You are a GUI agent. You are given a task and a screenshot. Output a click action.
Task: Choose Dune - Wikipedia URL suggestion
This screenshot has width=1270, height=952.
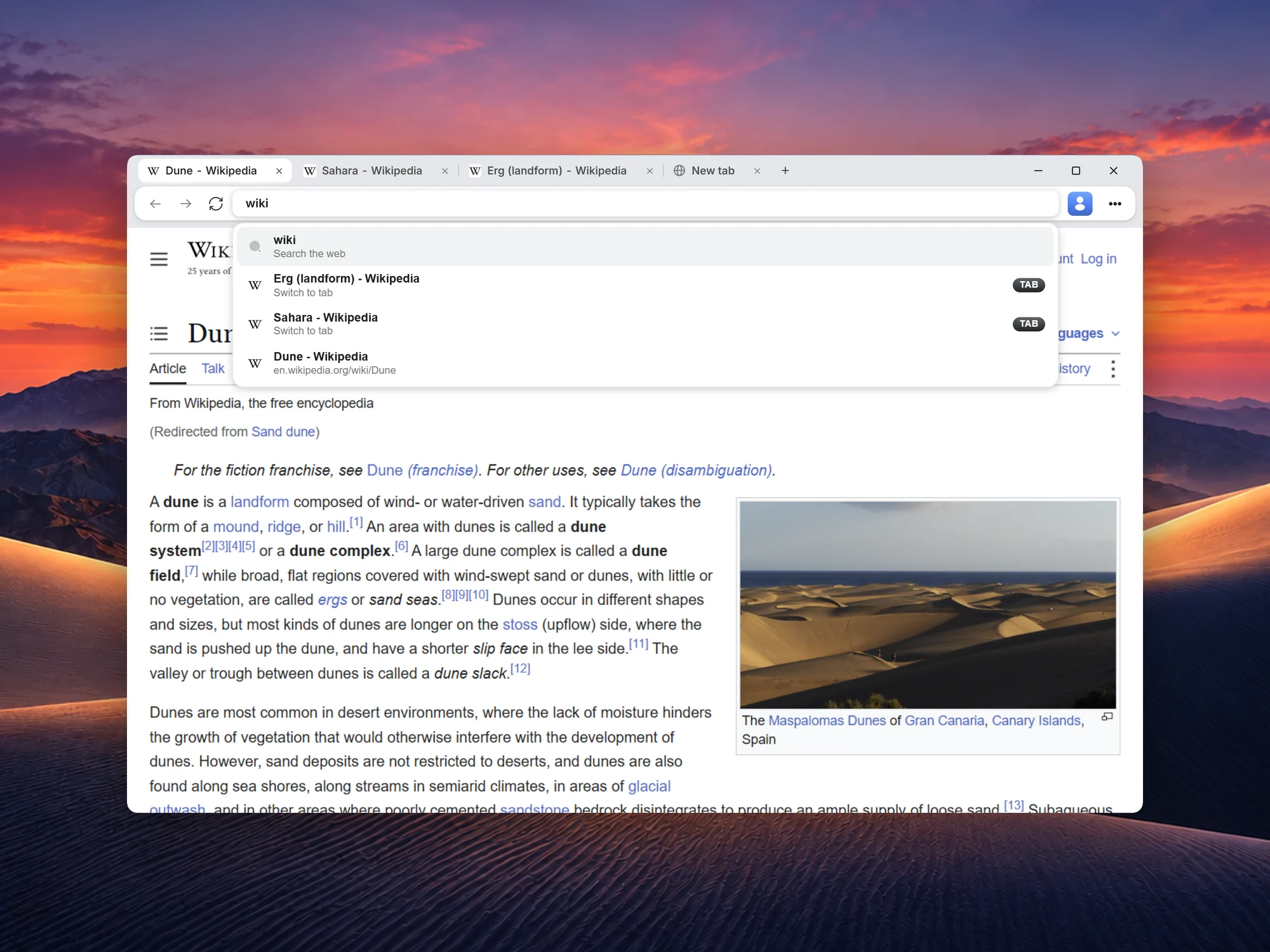(645, 363)
